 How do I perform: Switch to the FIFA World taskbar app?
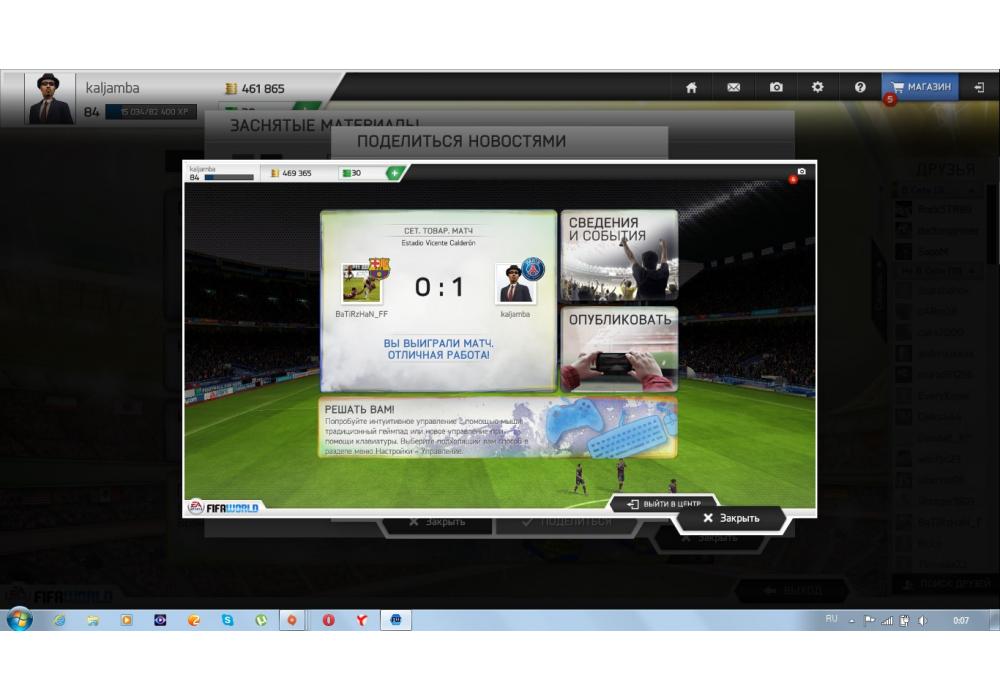tap(396, 620)
